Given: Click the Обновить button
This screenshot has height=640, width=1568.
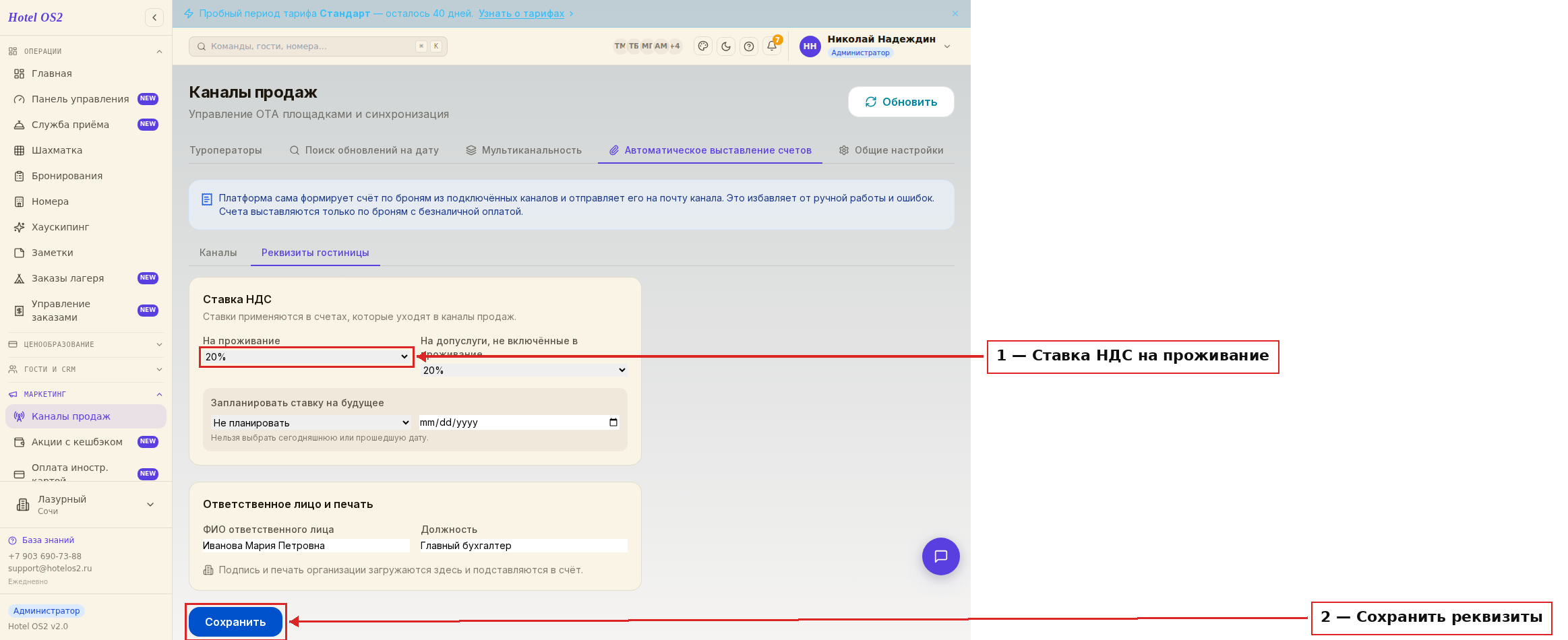Looking at the screenshot, I should (x=901, y=102).
